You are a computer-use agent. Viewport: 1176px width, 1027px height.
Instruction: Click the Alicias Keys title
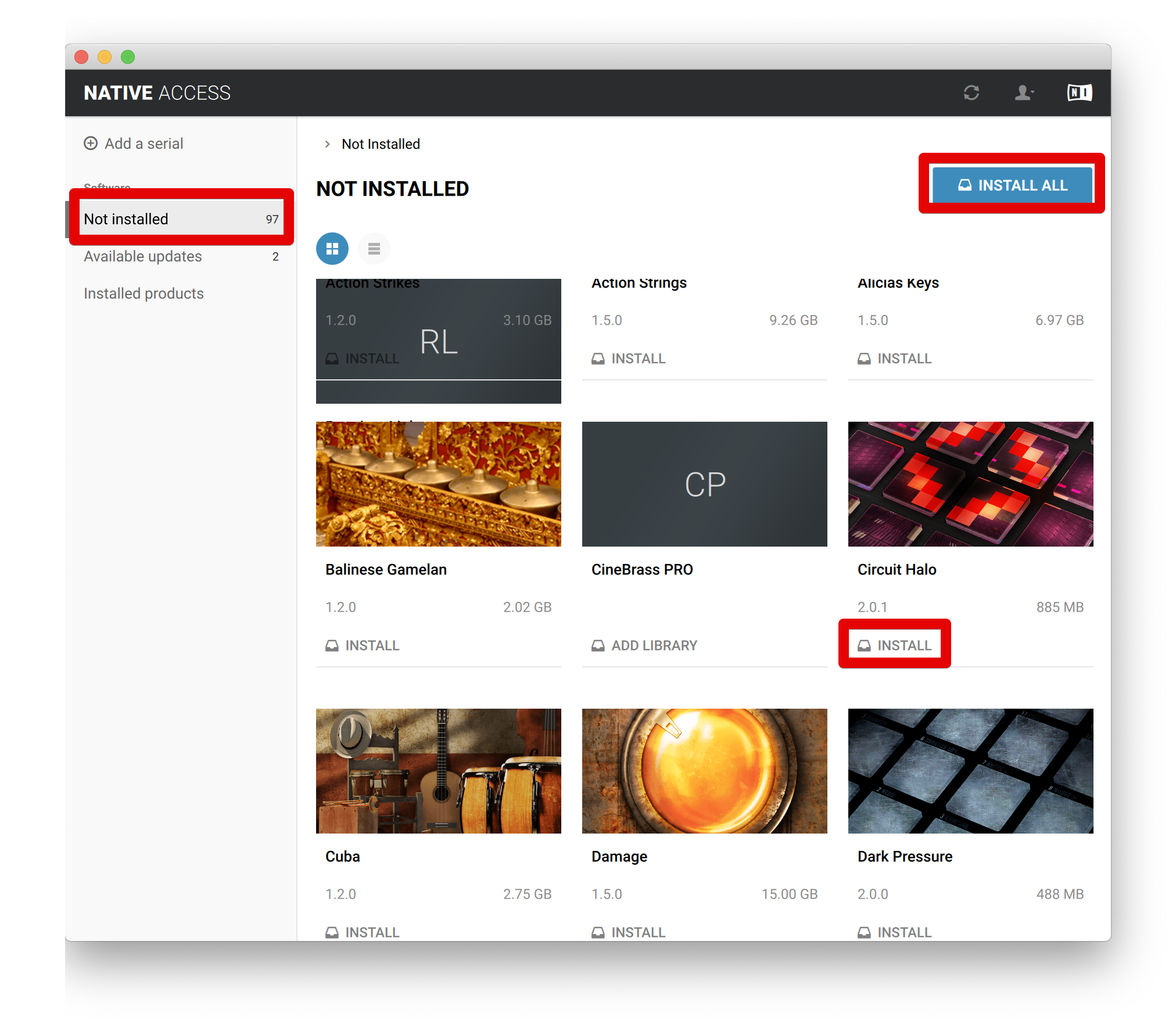898,283
